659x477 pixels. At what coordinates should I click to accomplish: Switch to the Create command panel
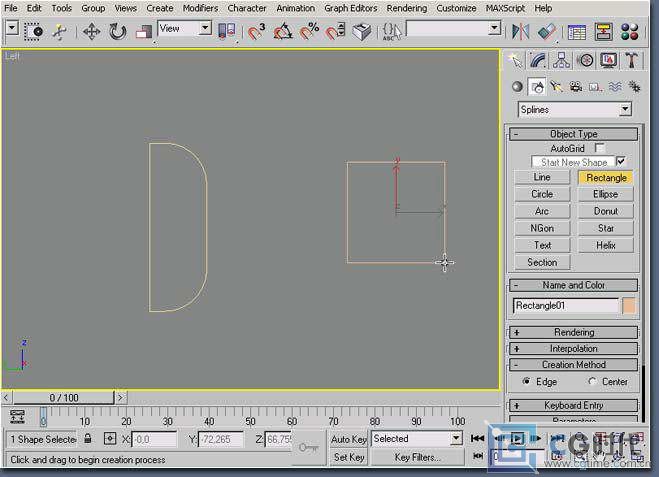[515, 61]
